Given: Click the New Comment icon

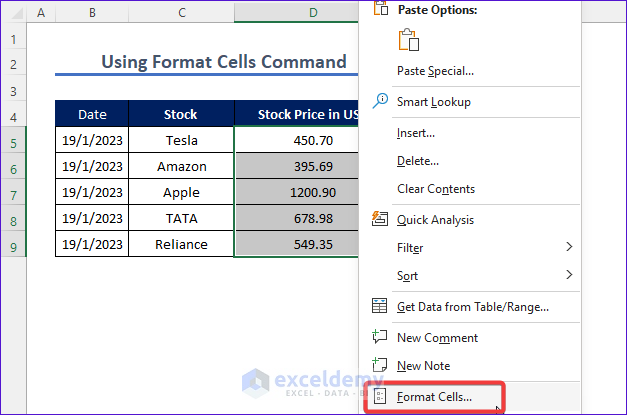Looking at the screenshot, I should coord(380,338).
